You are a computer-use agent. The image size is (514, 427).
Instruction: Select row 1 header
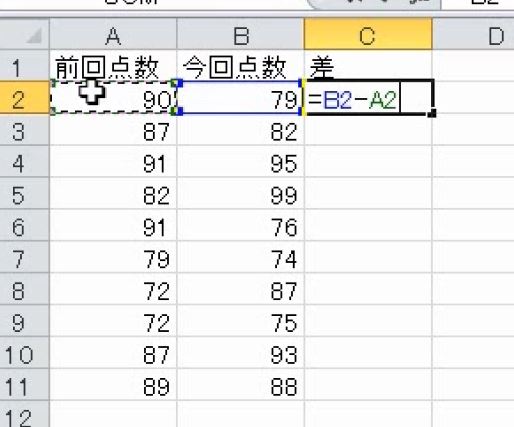point(24,66)
